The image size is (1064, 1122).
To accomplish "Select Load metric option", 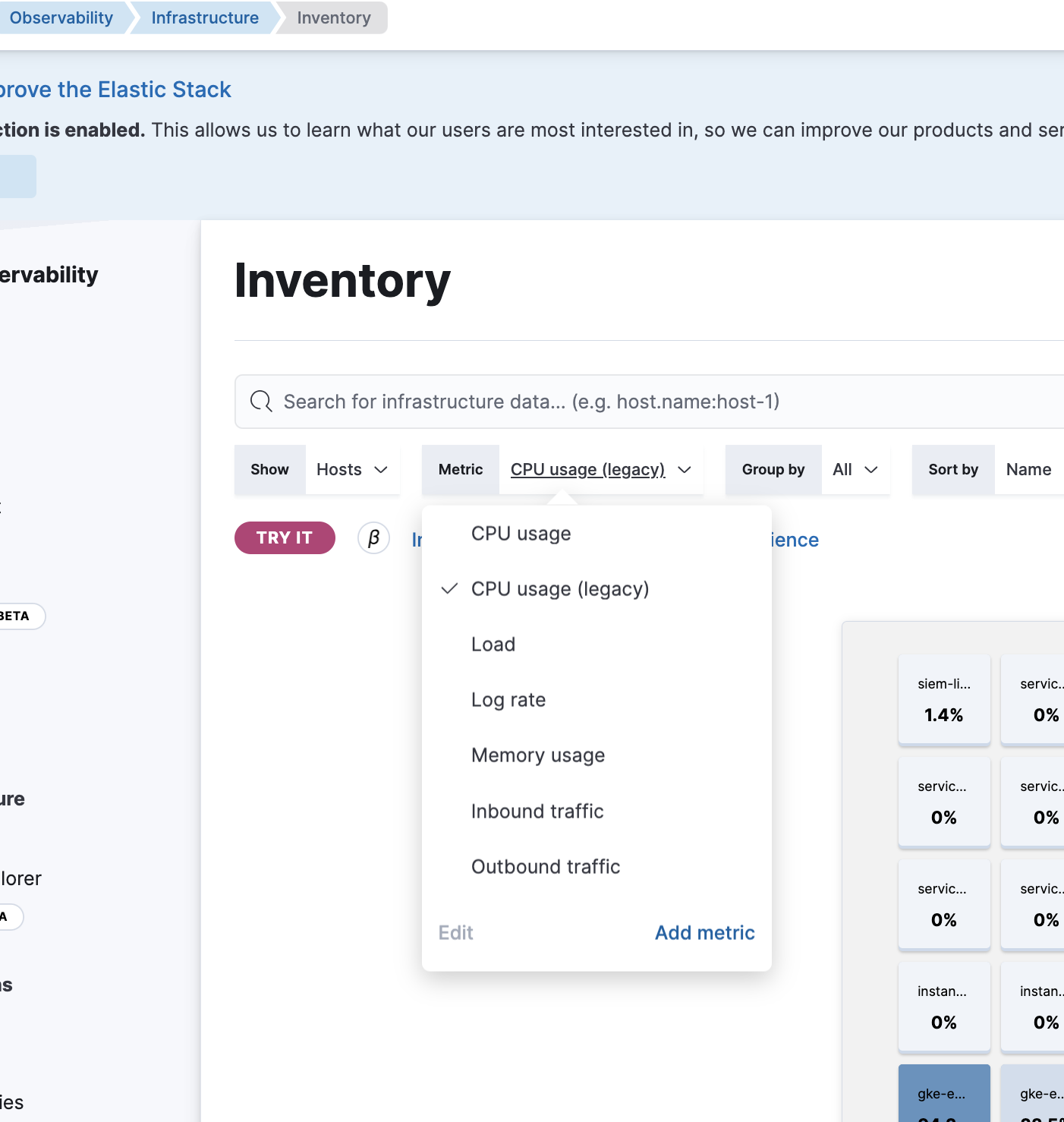I will 597,645.
